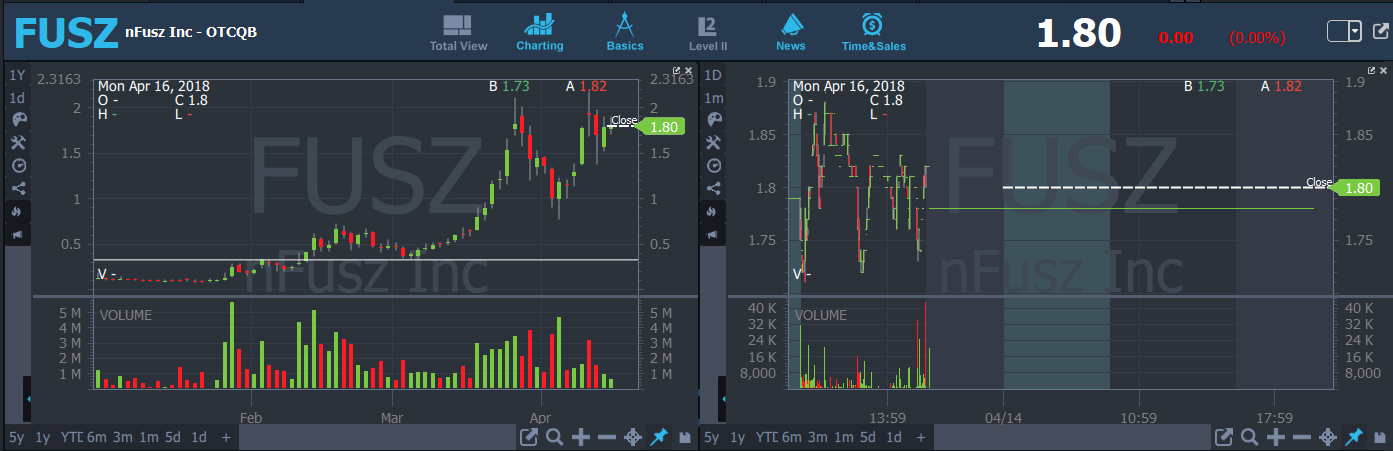Toggle the flame icon in left chart sidebar
Image resolution: width=1393 pixels, height=451 pixels.
[x=18, y=211]
